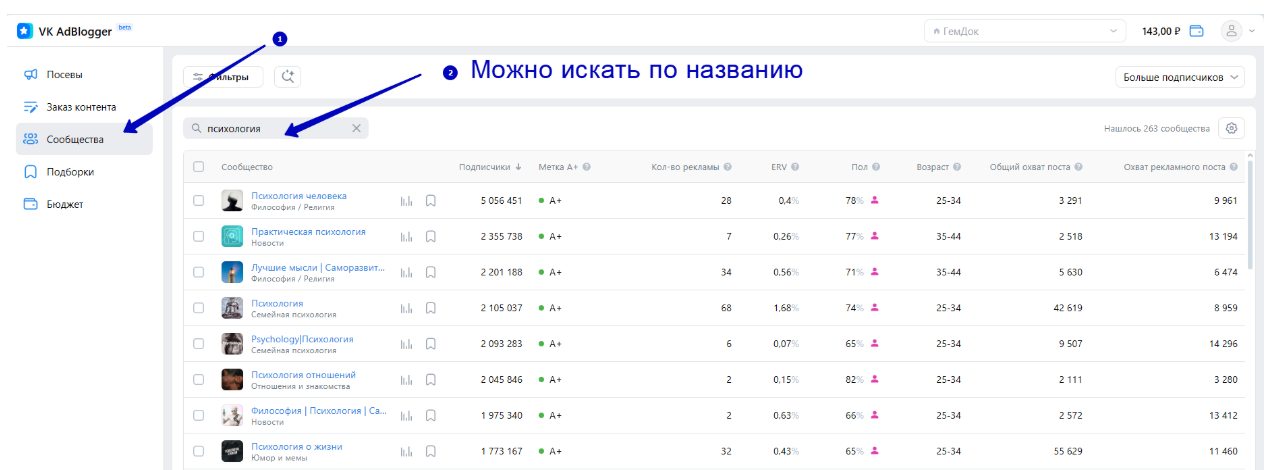The width and height of the screenshot is (1272, 470).
Task: Bookmark the Психология отношений community
Action: (431, 380)
